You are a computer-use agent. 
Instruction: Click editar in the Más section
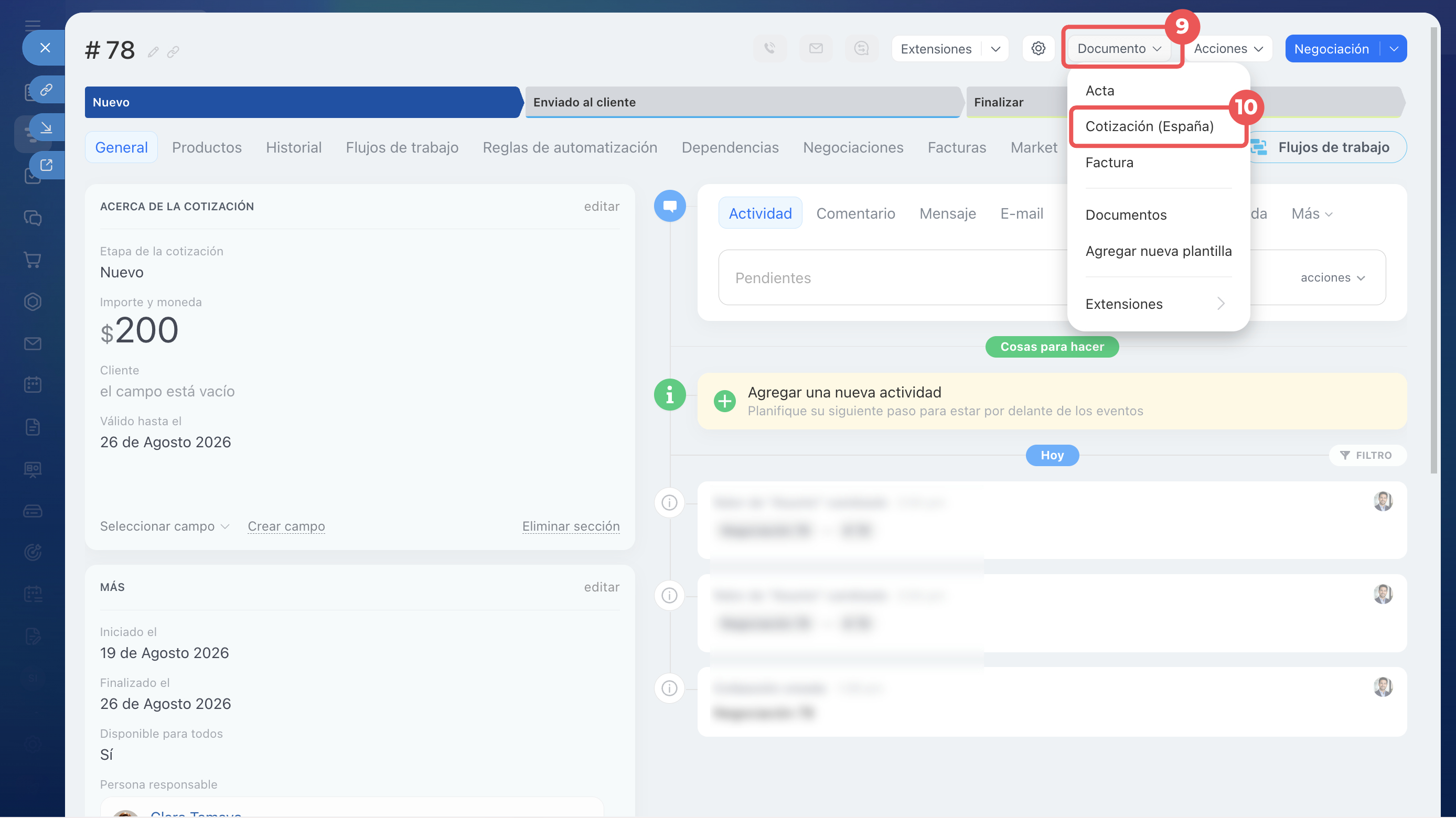point(602,587)
